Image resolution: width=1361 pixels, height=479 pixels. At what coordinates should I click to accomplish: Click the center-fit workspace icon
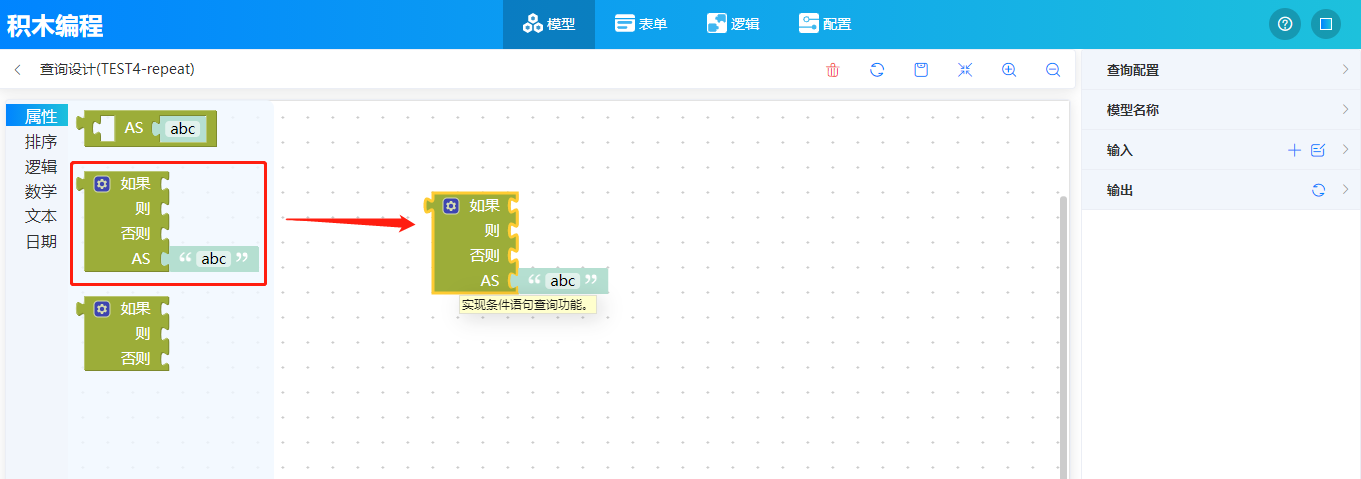(965, 70)
